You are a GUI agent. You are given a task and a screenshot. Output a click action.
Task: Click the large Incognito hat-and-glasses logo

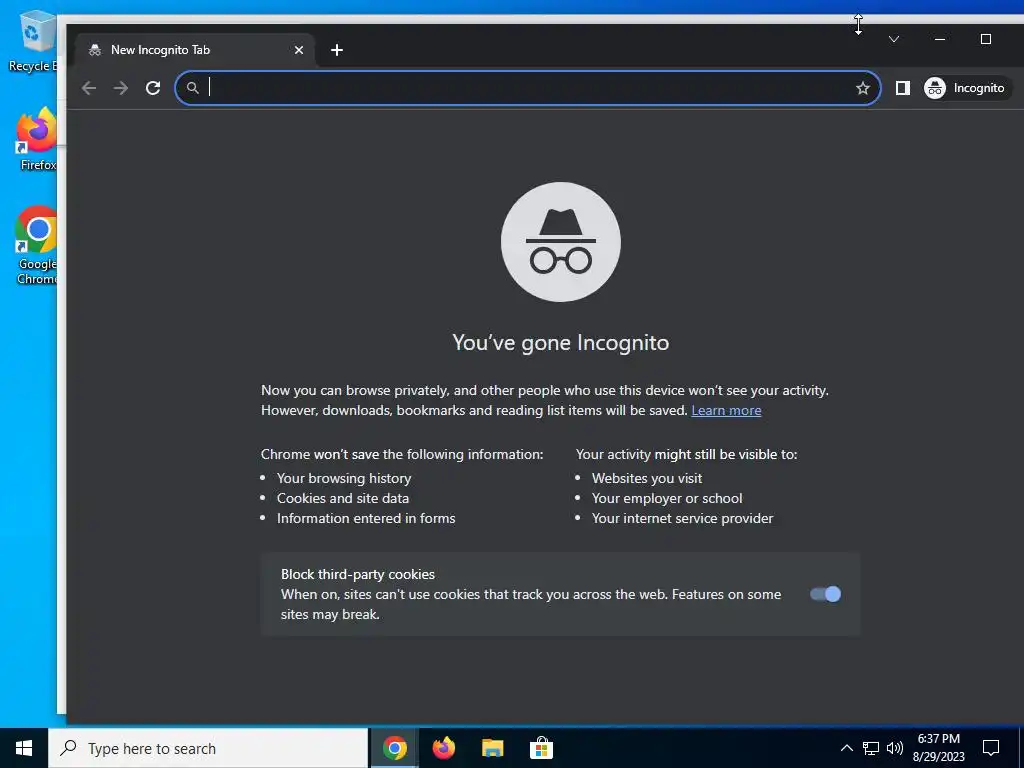(560, 242)
